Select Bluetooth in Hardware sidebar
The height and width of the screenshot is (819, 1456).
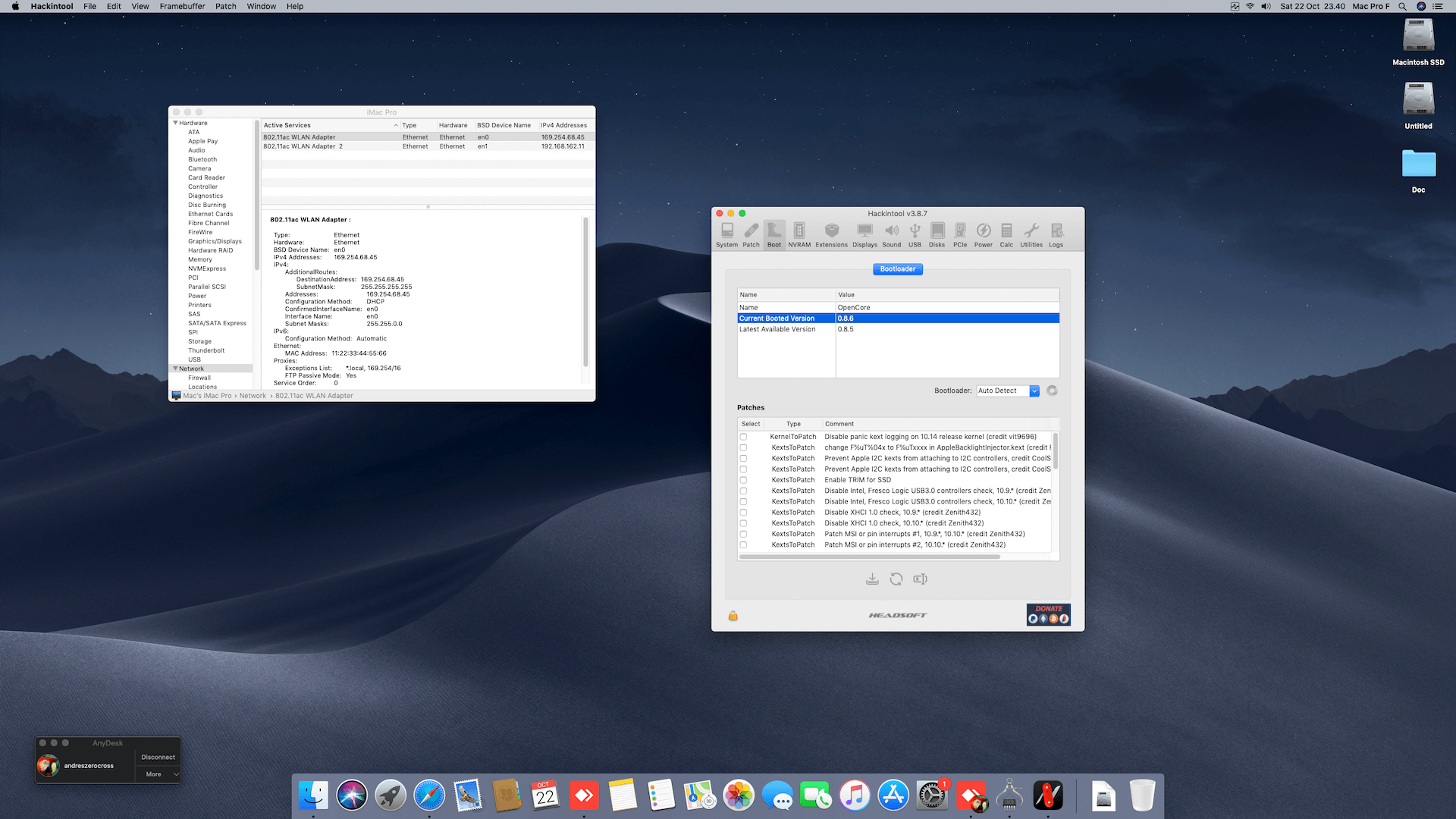tap(202, 159)
